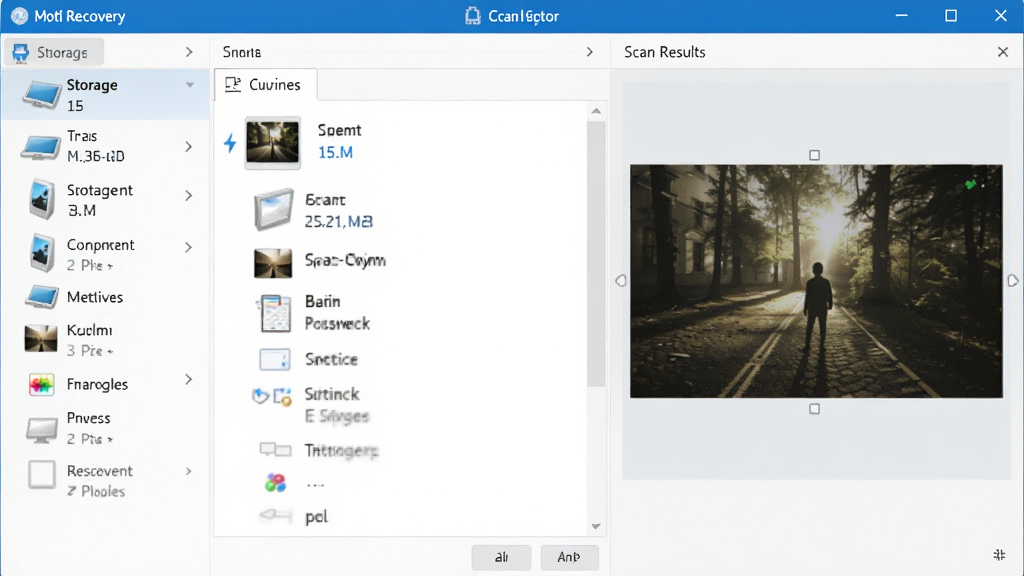Select the "pel" list row text
This screenshot has width=1024, height=576.
pos(317,517)
